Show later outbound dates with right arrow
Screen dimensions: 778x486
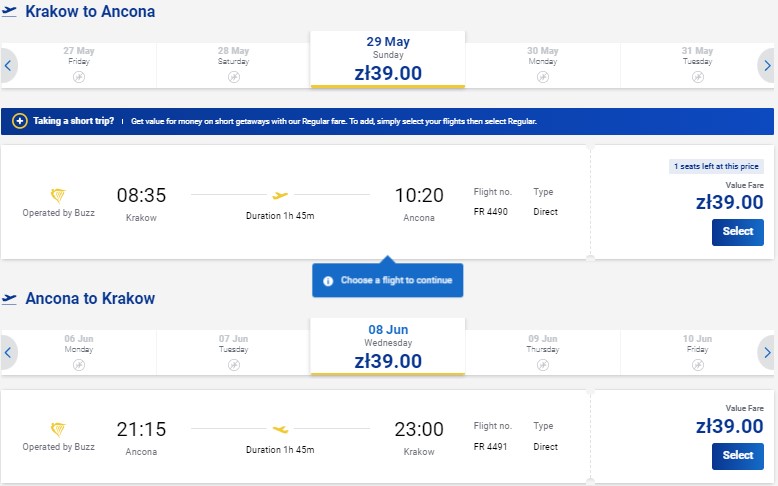[x=767, y=66]
